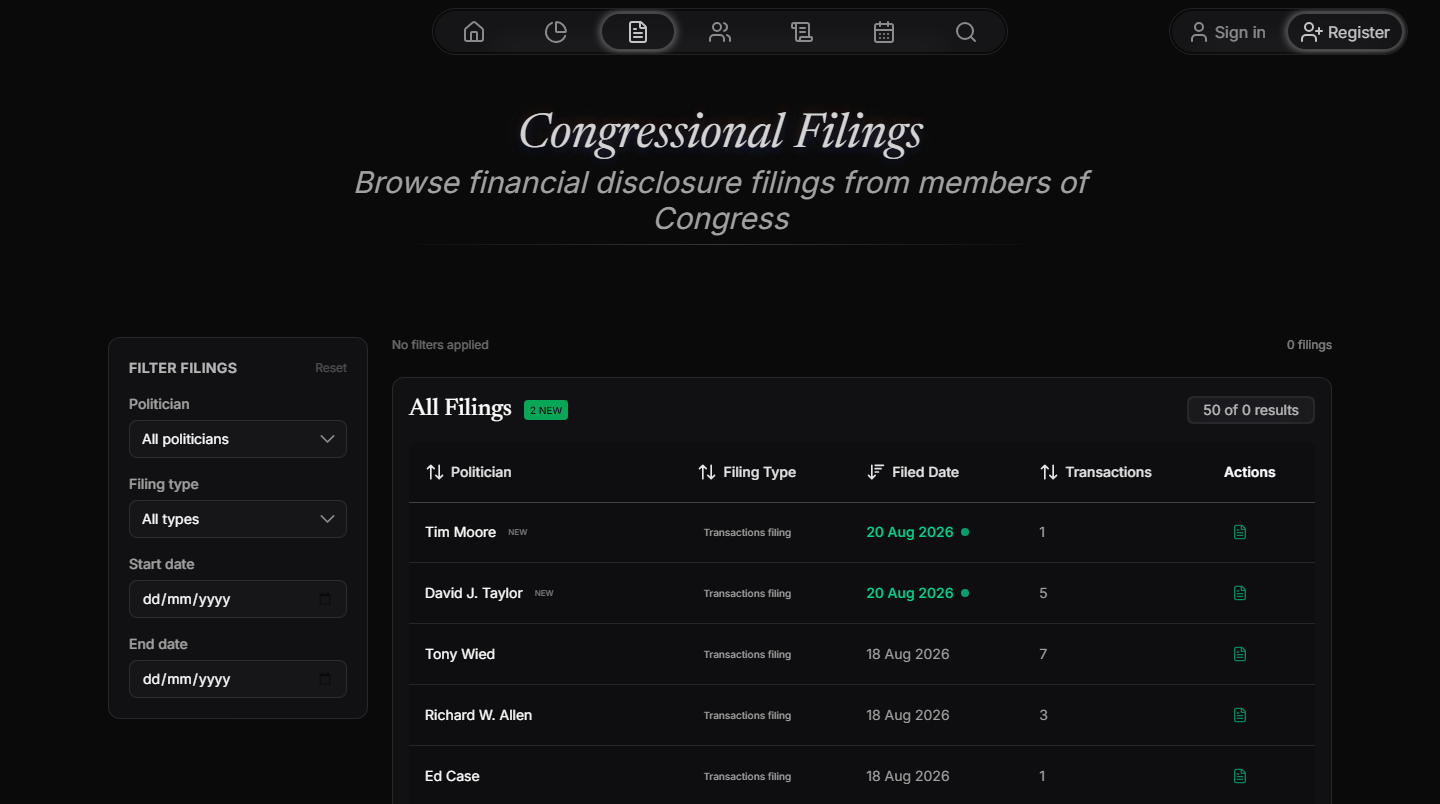
Task: Open the politicians people icon
Action: [720, 32]
